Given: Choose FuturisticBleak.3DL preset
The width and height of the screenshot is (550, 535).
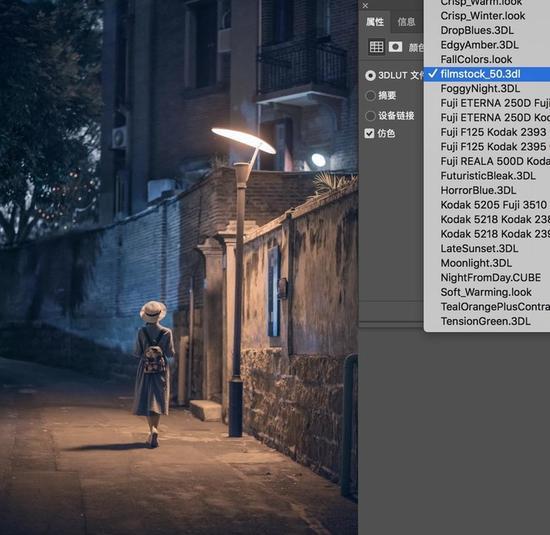Looking at the screenshot, I should click(487, 176).
